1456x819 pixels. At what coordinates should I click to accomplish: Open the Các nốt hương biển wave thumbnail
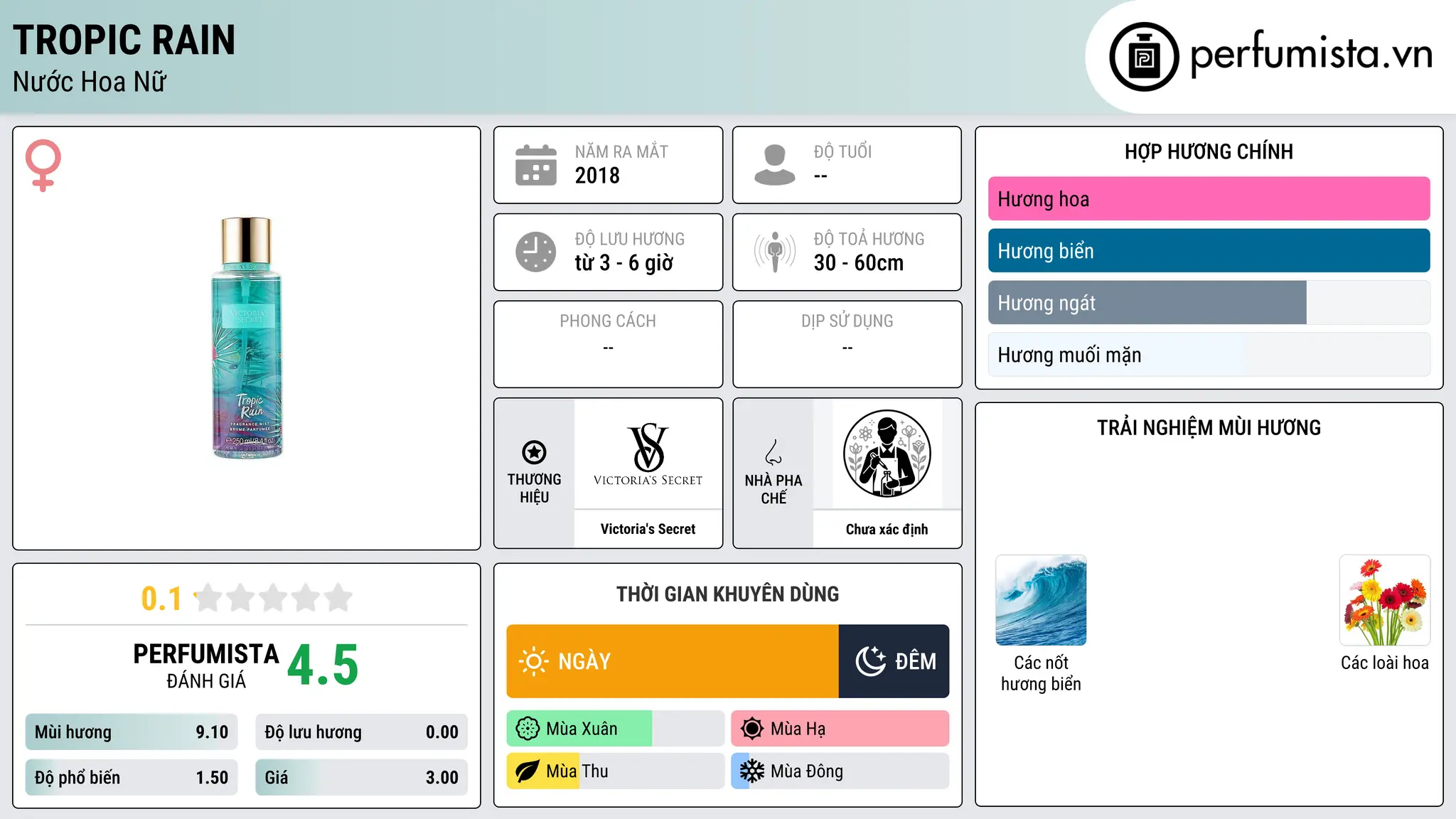(x=1041, y=600)
